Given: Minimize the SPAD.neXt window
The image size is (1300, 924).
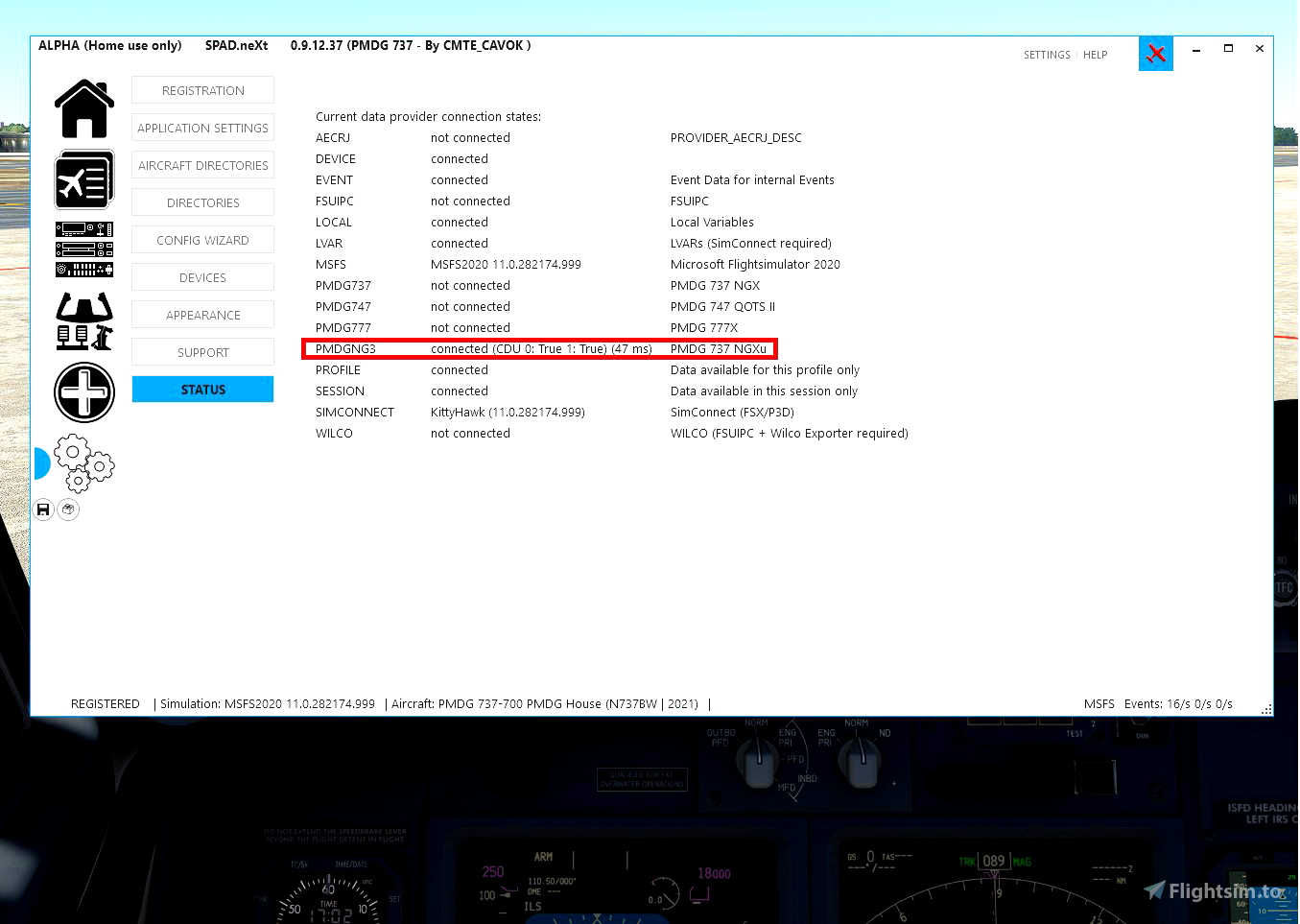Looking at the screenshot, I should [x=1196, y=49].
